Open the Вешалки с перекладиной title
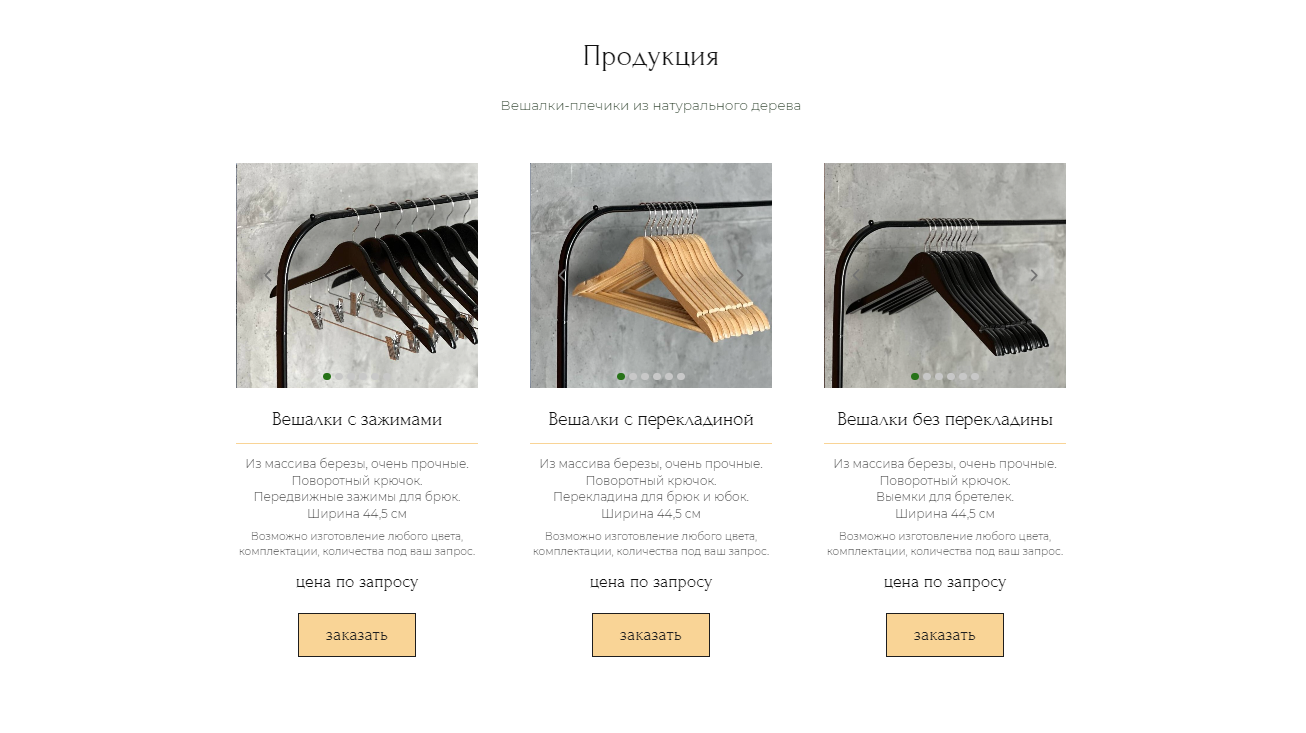 651,419
